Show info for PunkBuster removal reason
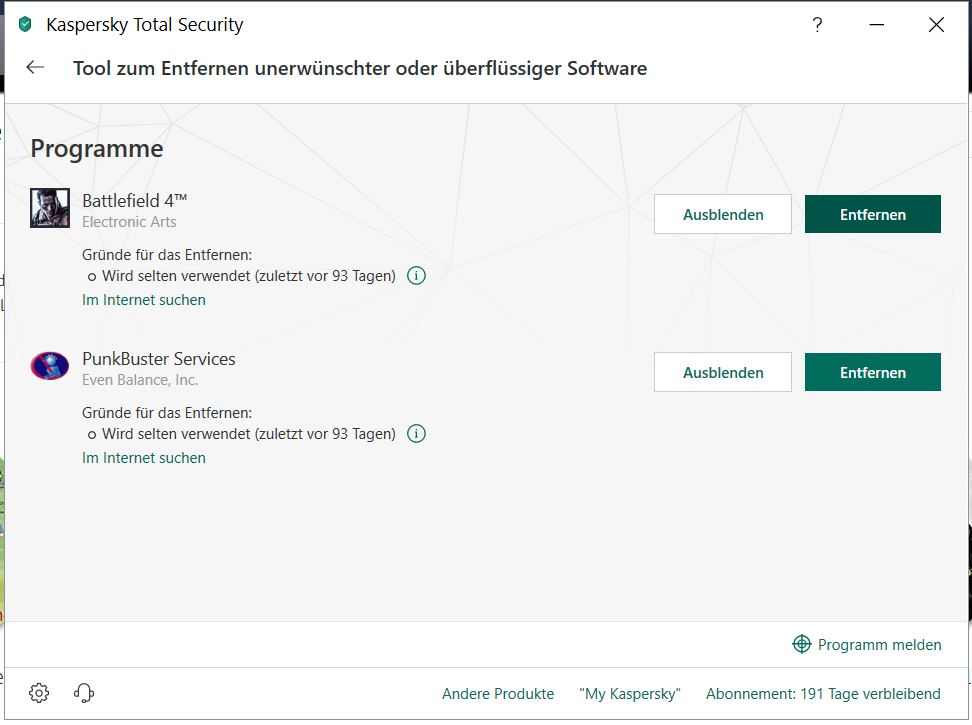 coord(417,434)
